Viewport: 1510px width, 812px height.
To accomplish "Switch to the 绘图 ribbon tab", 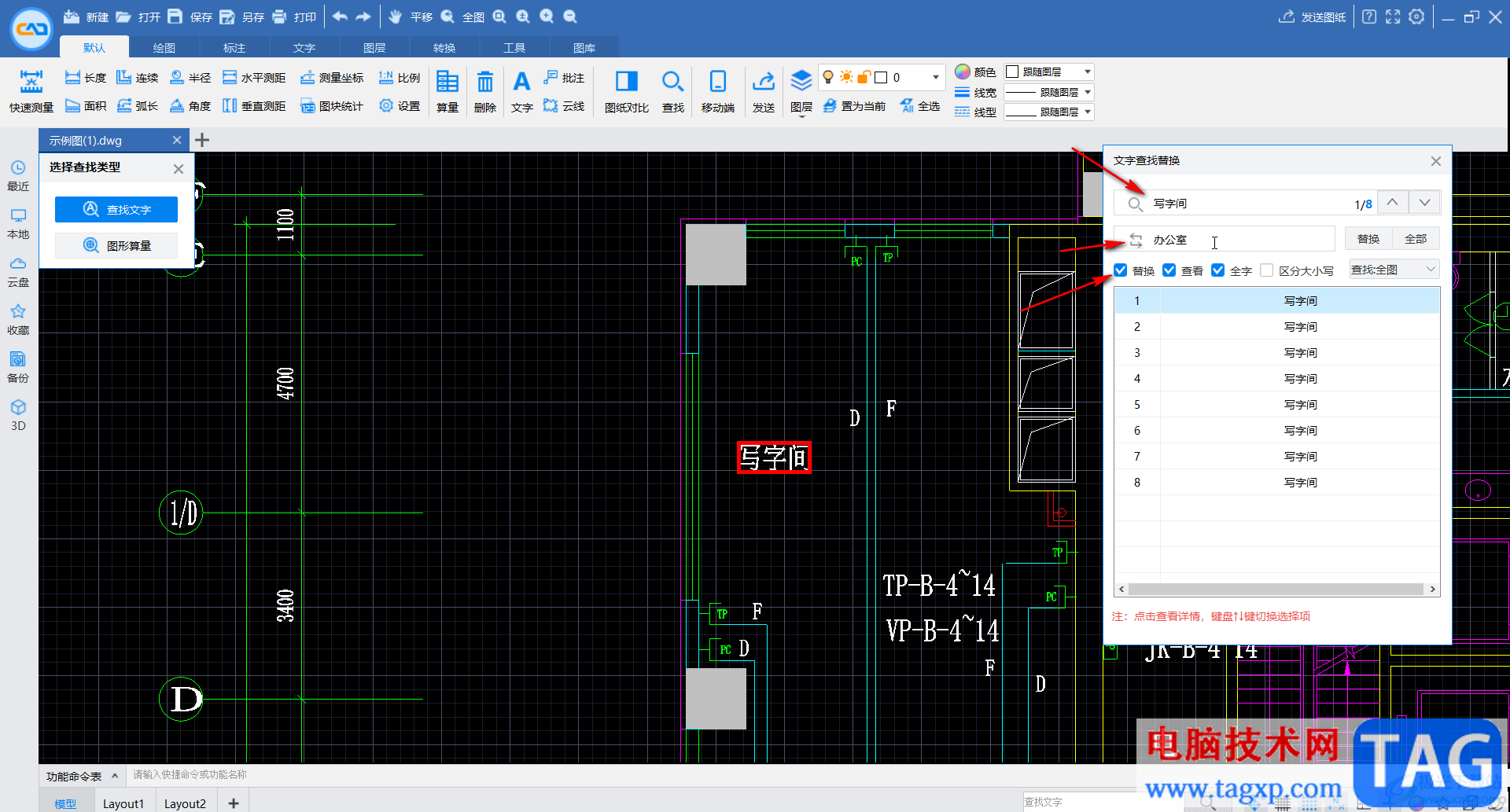I will 164,48.
